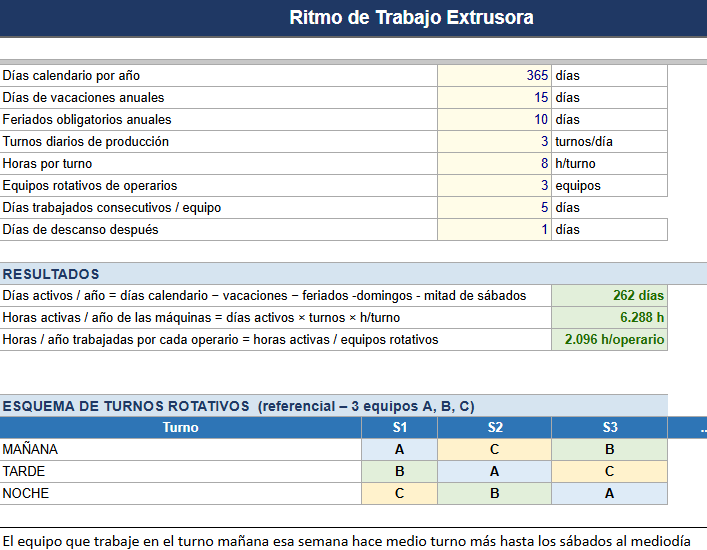Select the horas por turno value 8
707x550 pixels.
click(x=494, y=163)
